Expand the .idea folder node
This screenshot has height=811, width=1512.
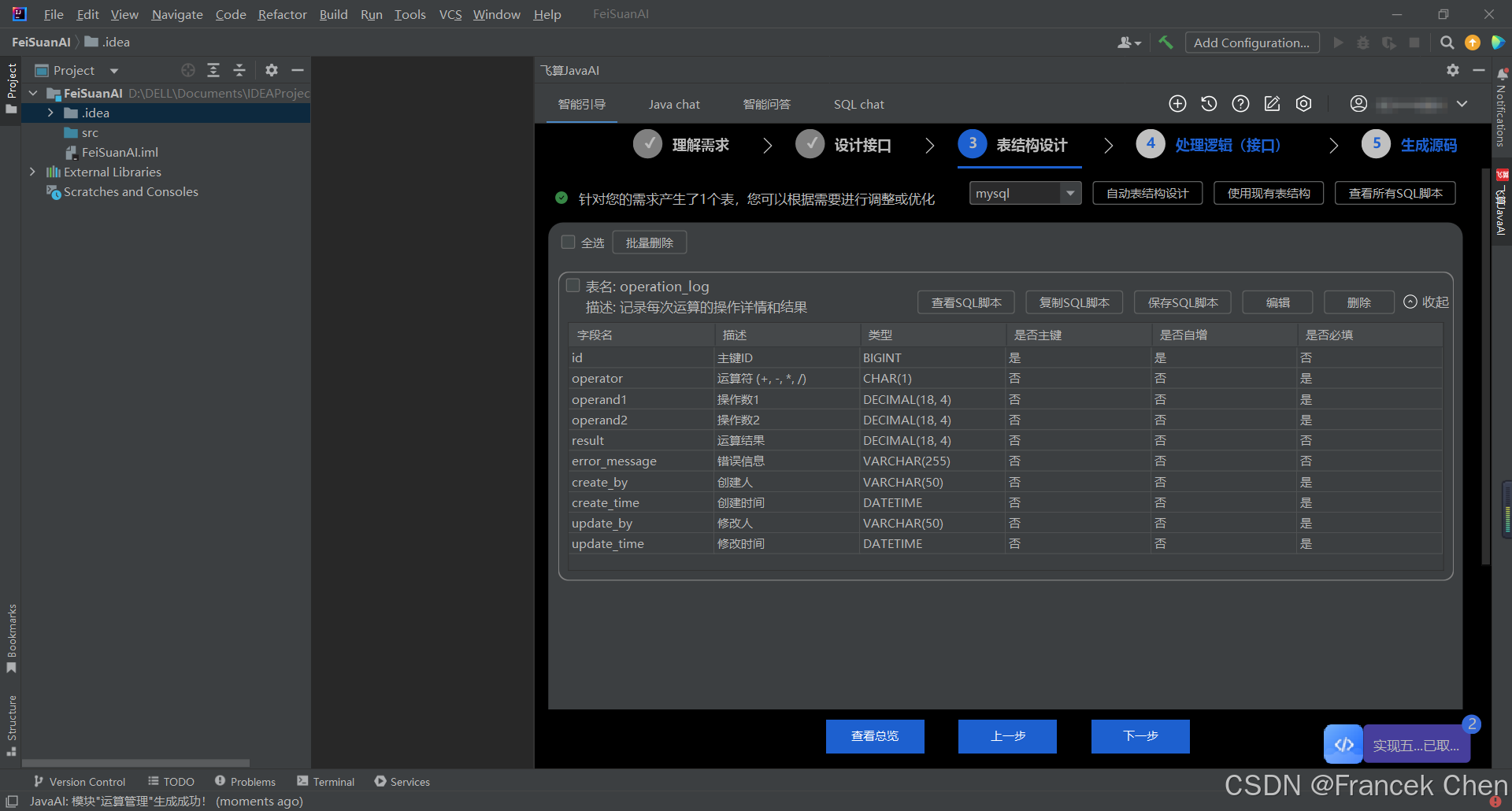point(50,113)
